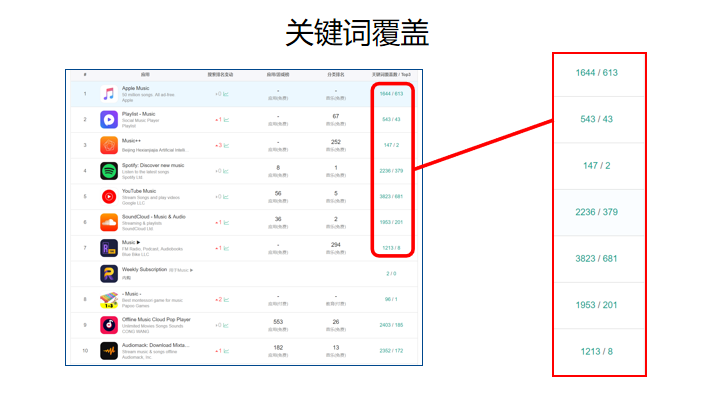Open the Playlist - Music title link

138,114
